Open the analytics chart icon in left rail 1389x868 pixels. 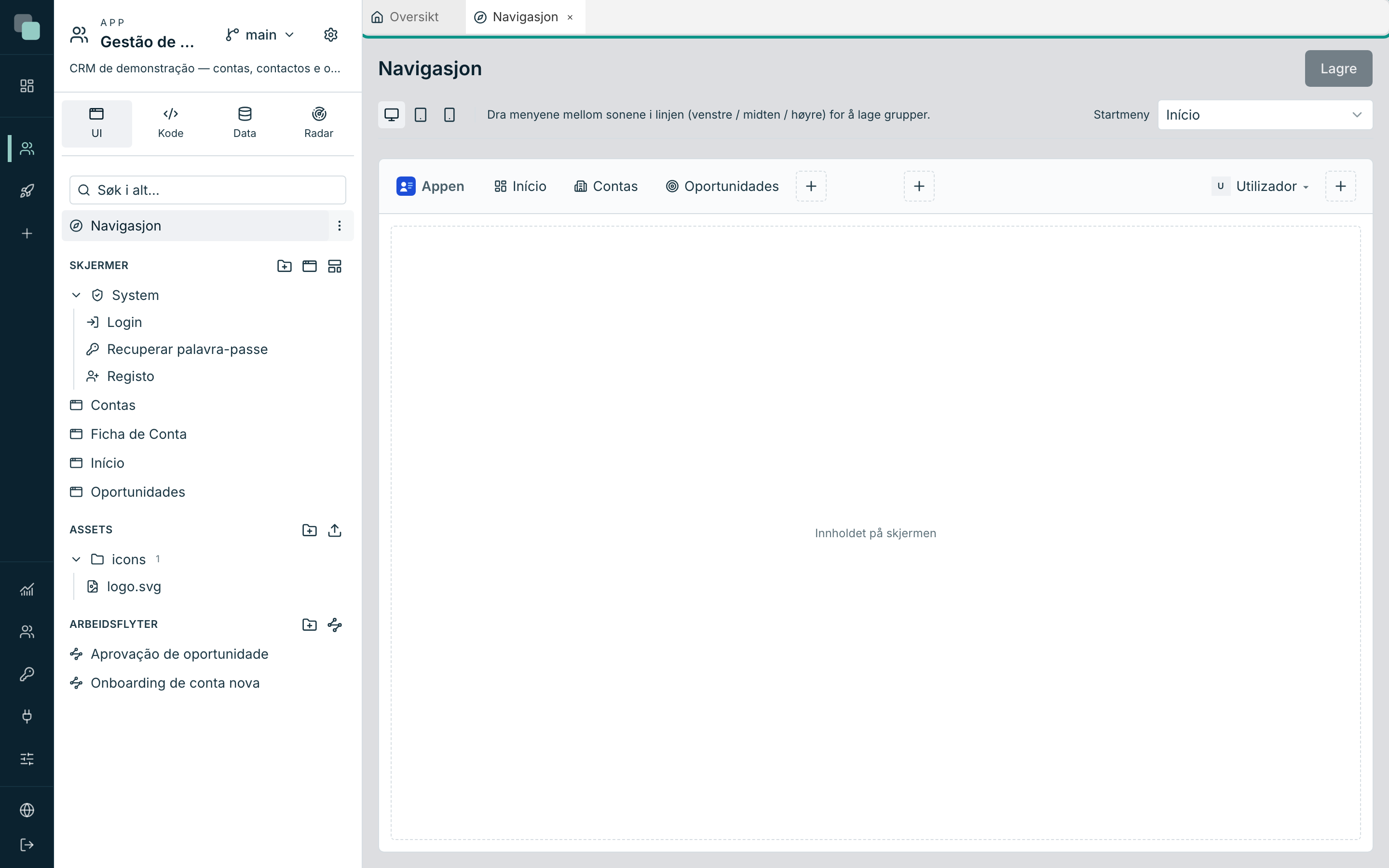(27, 590)
